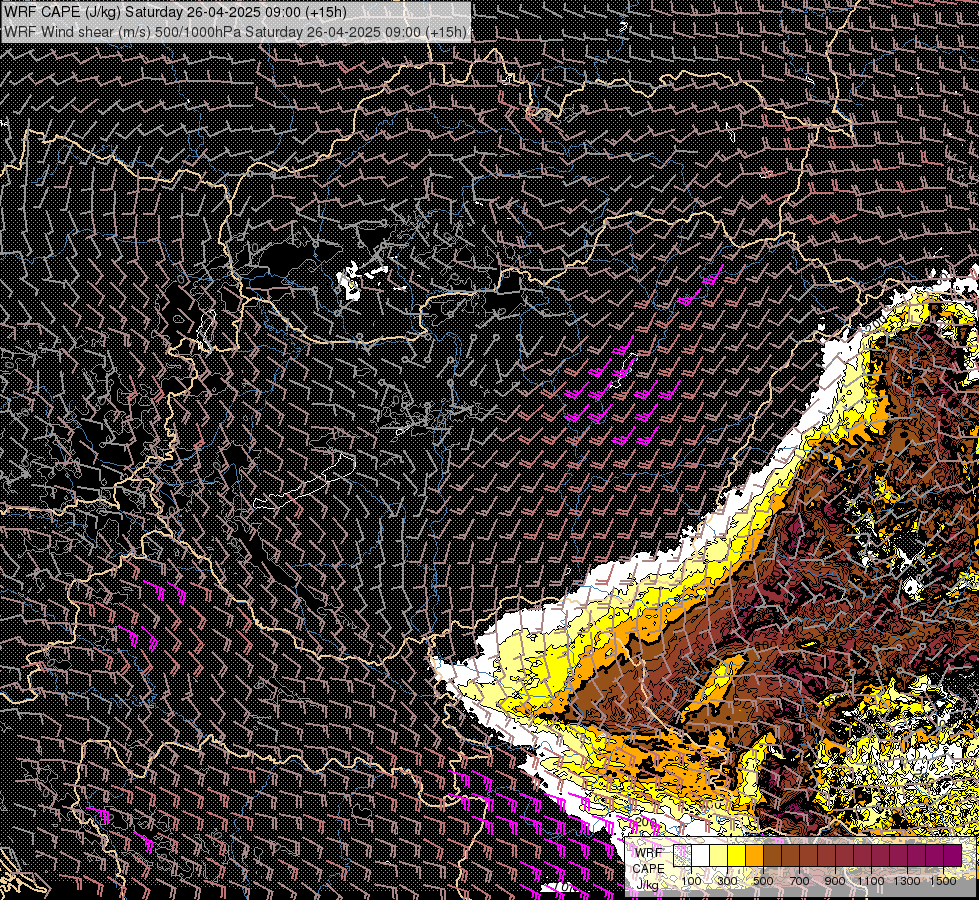Click the legend value 700

(799, 881)
